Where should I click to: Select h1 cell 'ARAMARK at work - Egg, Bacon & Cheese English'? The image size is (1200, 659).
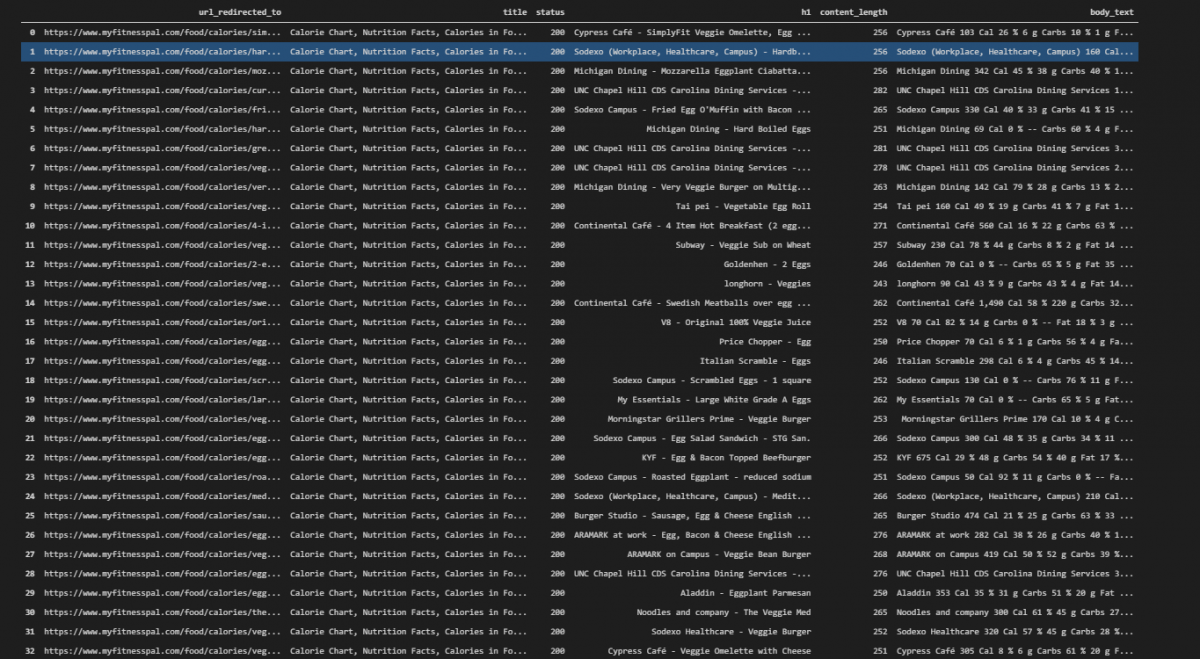pos(692,535)
